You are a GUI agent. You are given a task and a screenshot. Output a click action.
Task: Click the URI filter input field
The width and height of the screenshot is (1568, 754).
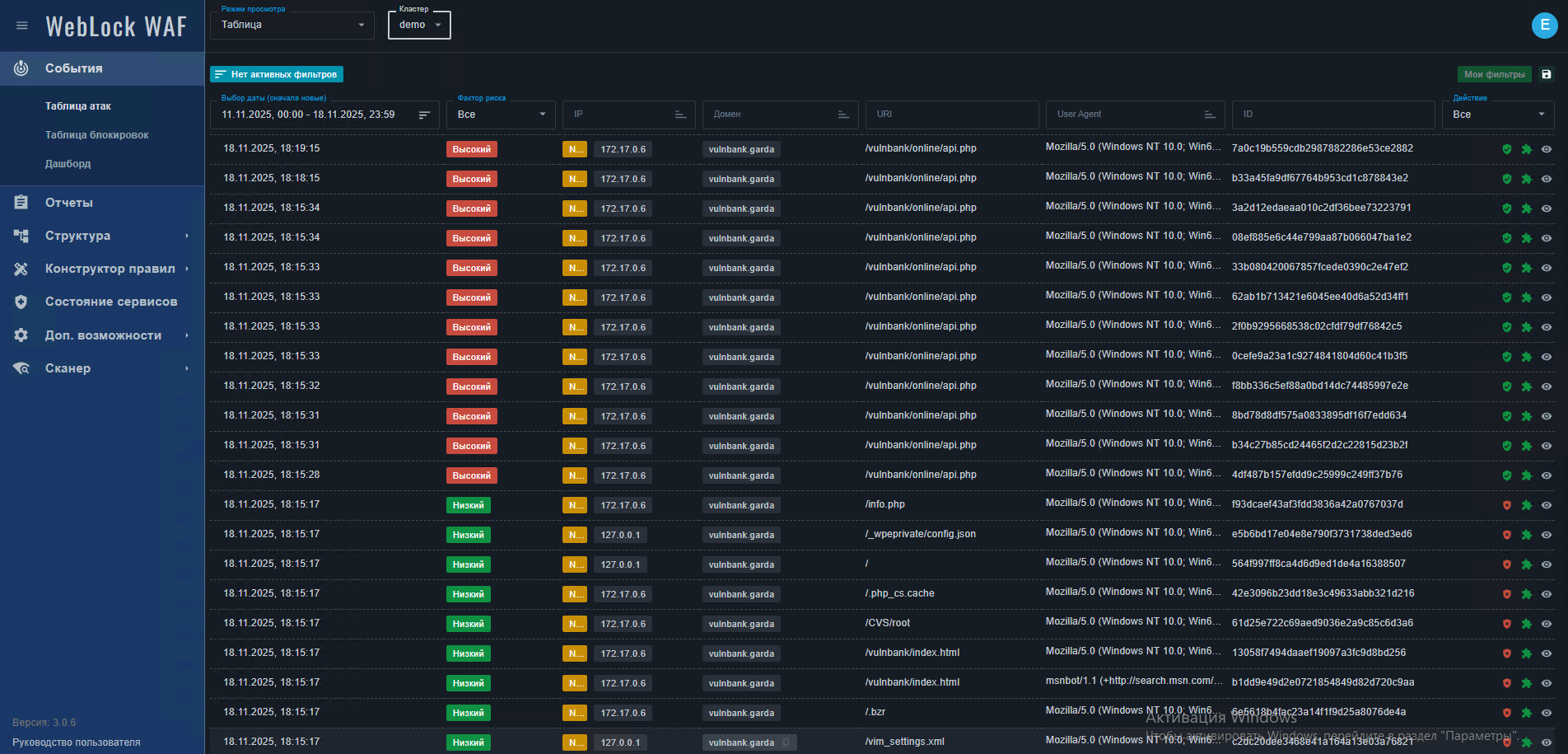coord(951,115)
